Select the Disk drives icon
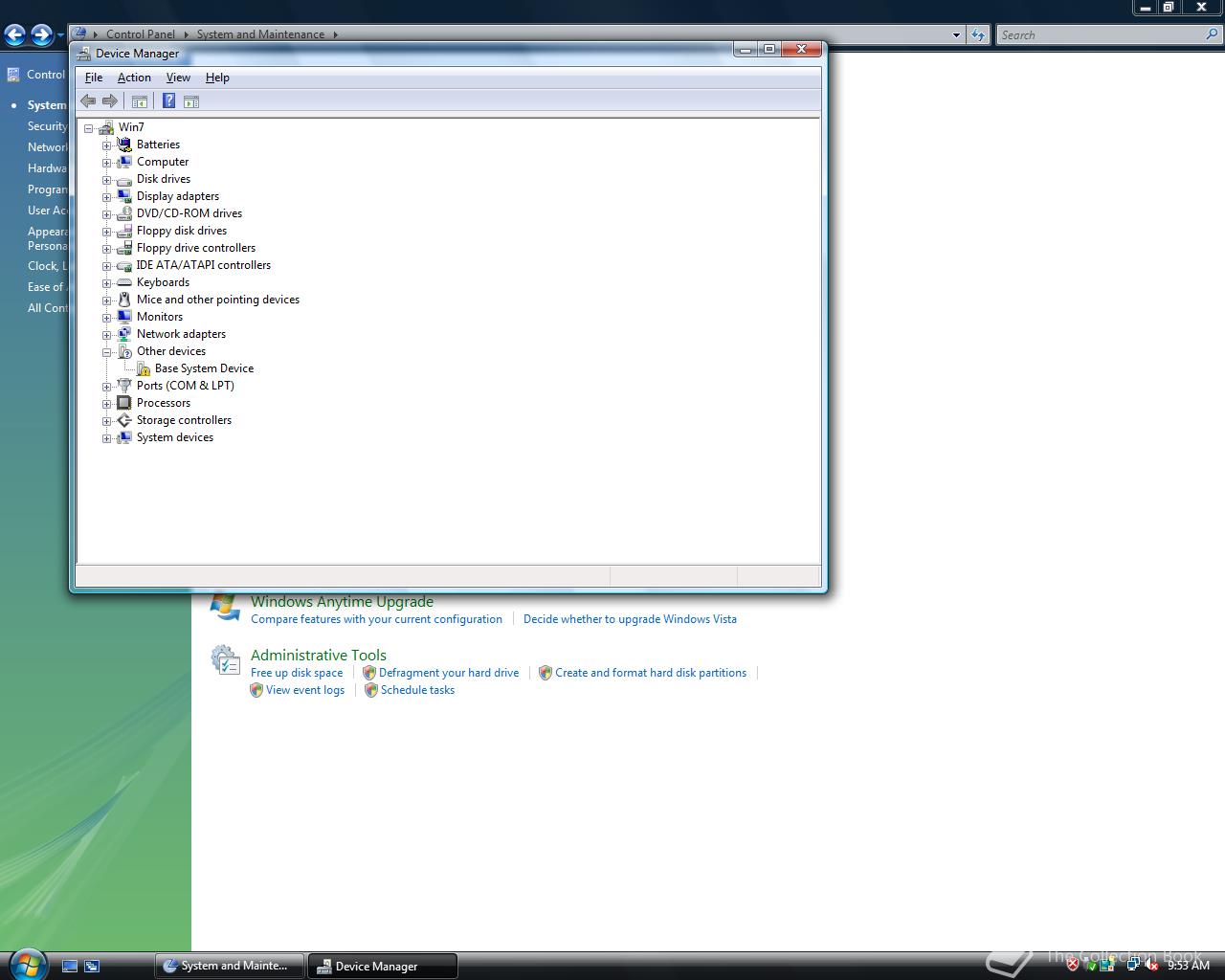 (x=123, y=179)
